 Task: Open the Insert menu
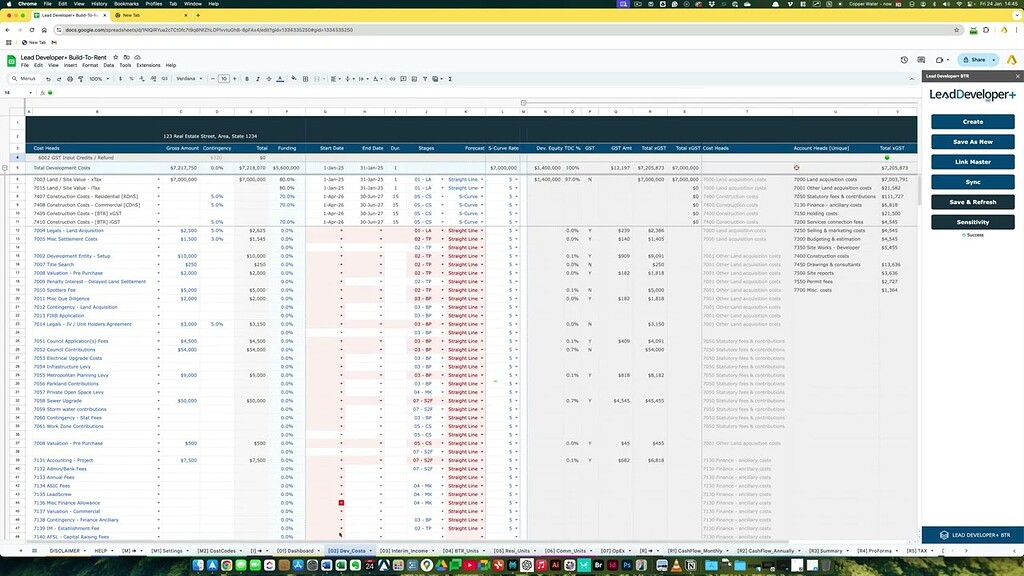point(70,65)
